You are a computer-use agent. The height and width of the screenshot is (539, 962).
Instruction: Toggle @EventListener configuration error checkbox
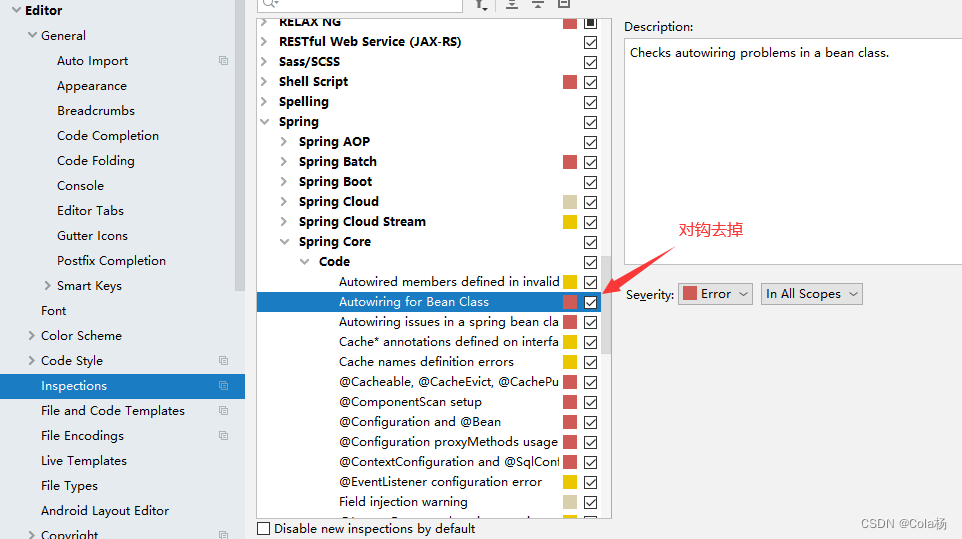590,483
